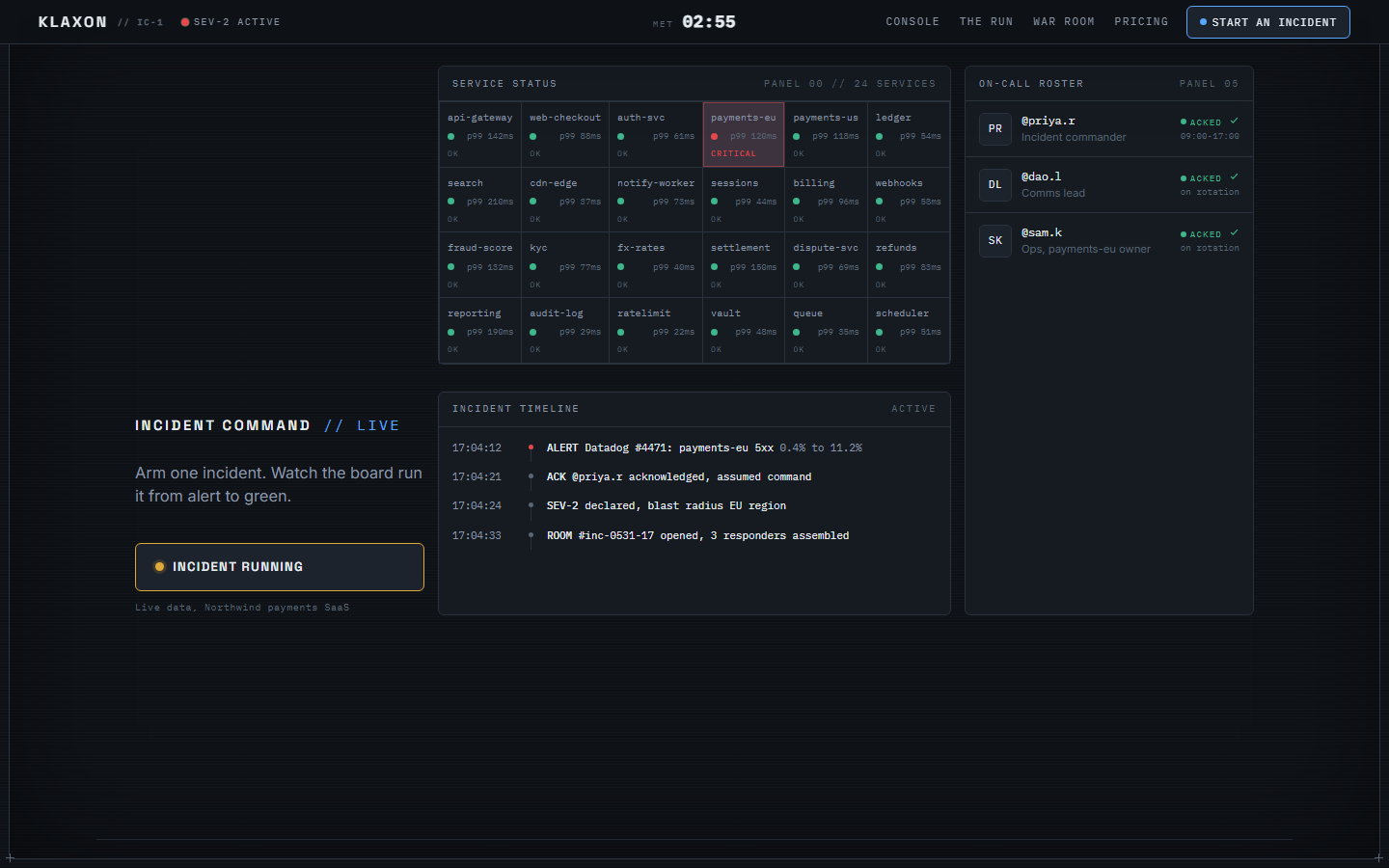Image resolution: width=1389 pixels, height=868 pixels.
Task: Select the fx-rates service tile
Action: coord(656,265)
